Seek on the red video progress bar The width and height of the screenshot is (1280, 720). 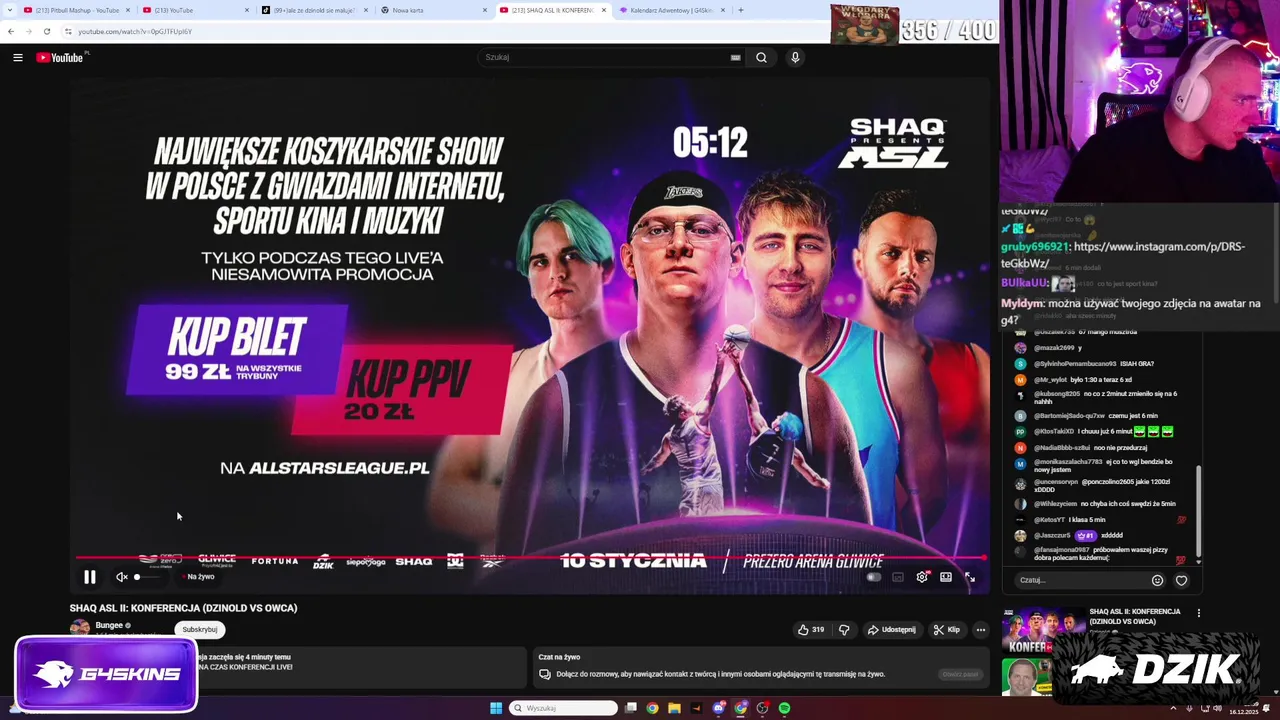530,558
